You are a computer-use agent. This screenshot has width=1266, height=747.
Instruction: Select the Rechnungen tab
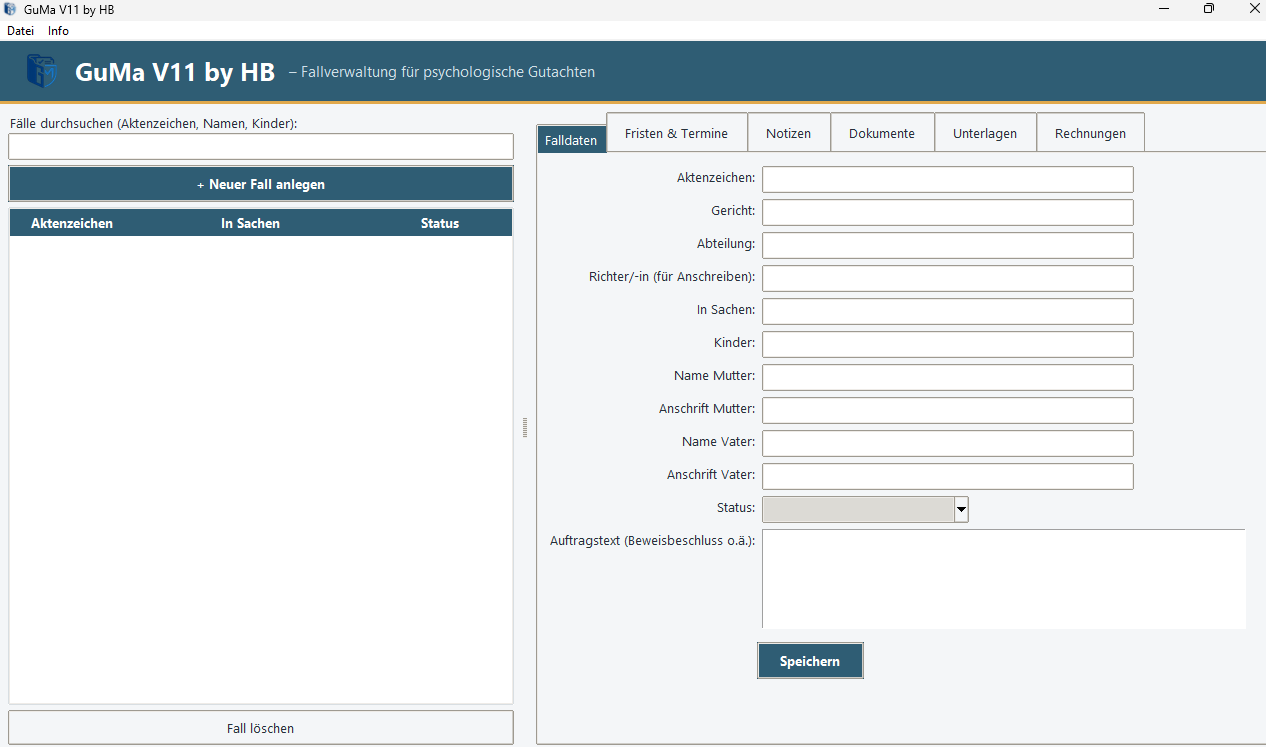(x=1090, y=133)
